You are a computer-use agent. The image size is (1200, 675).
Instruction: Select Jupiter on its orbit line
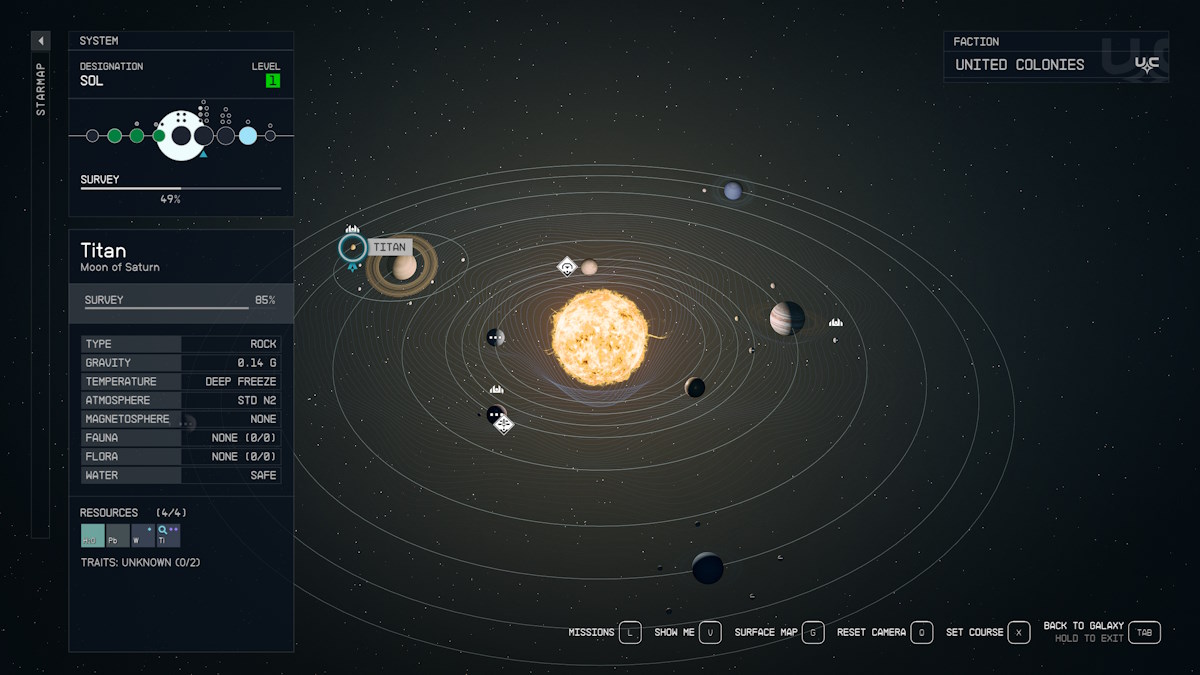787,319
